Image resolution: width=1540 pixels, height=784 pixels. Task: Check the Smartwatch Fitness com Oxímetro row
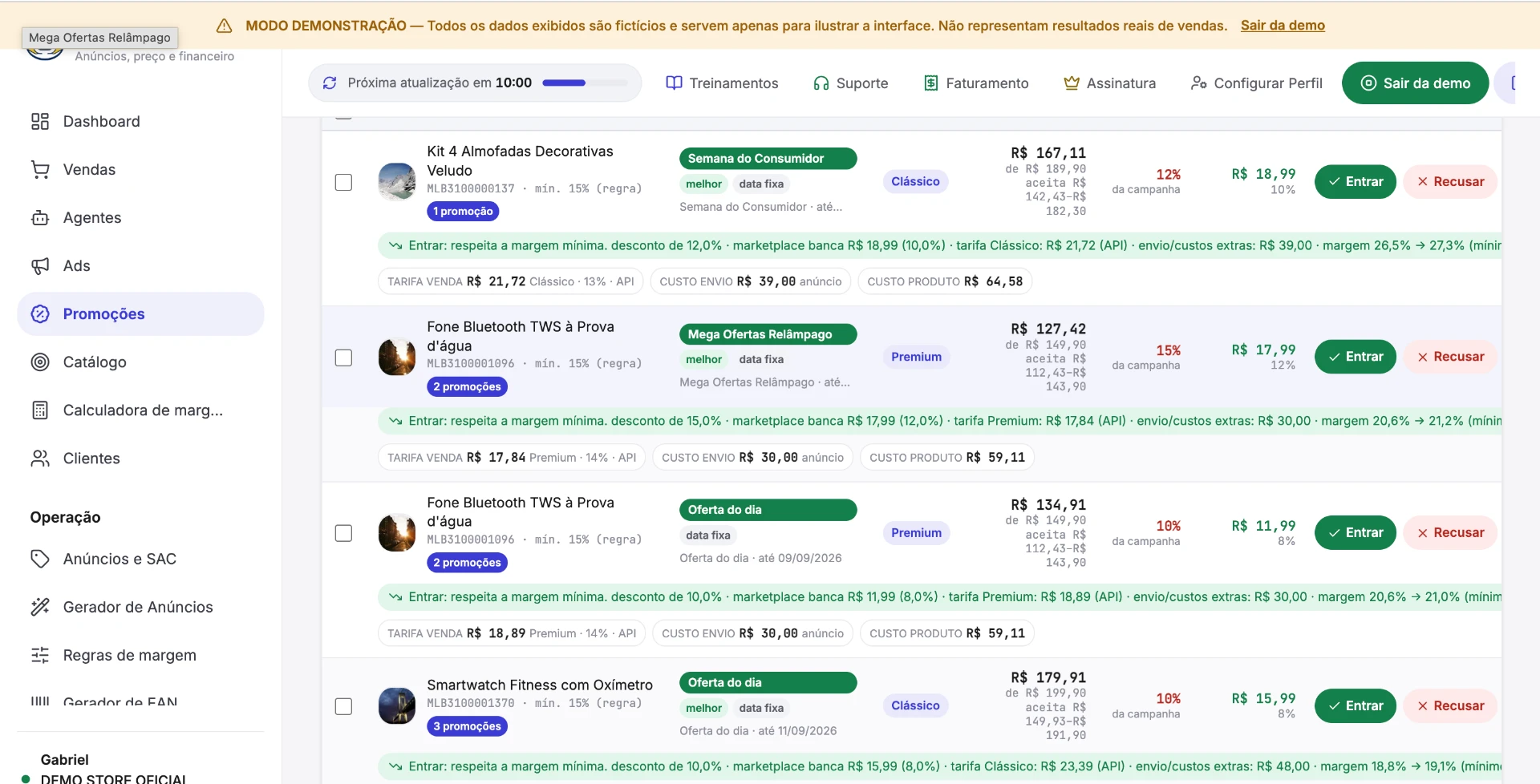point(343,706)
